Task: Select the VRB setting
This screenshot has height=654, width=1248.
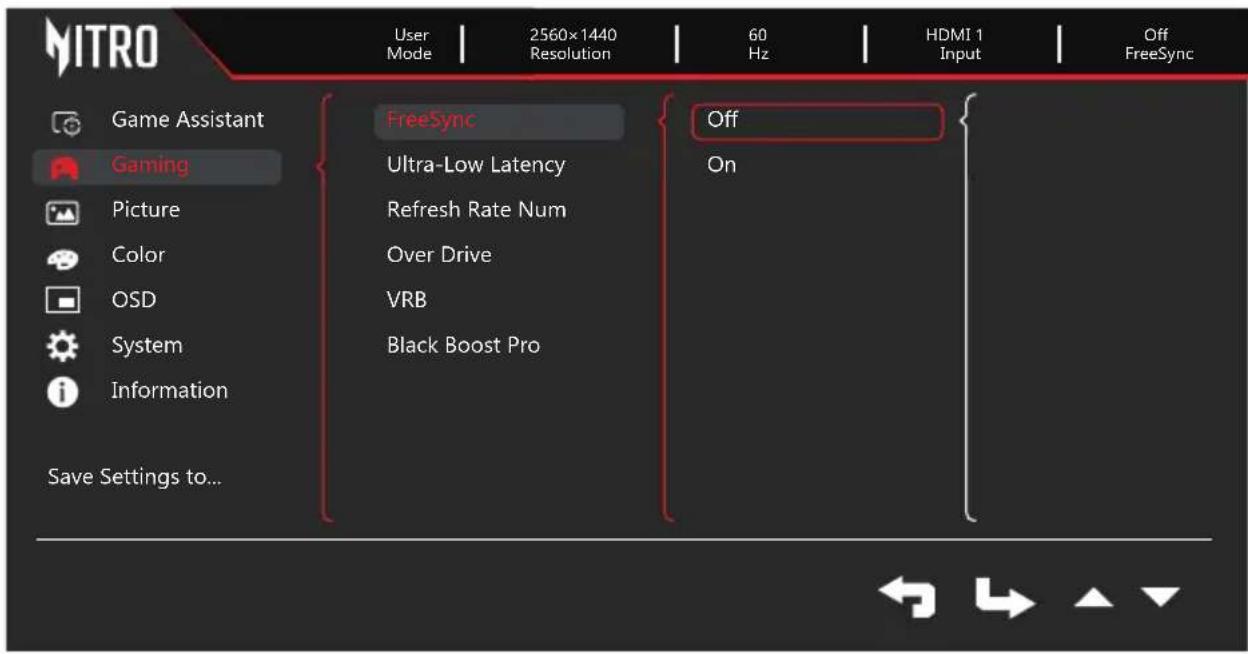Action: [407, 300]
